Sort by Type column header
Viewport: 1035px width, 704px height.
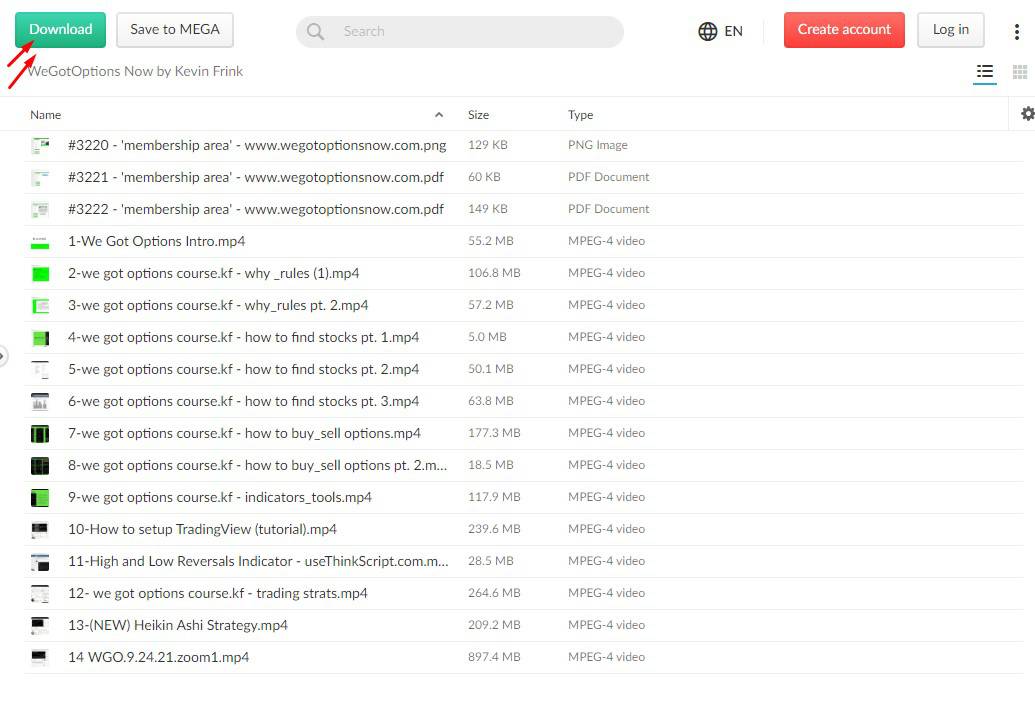pos(580,115)
